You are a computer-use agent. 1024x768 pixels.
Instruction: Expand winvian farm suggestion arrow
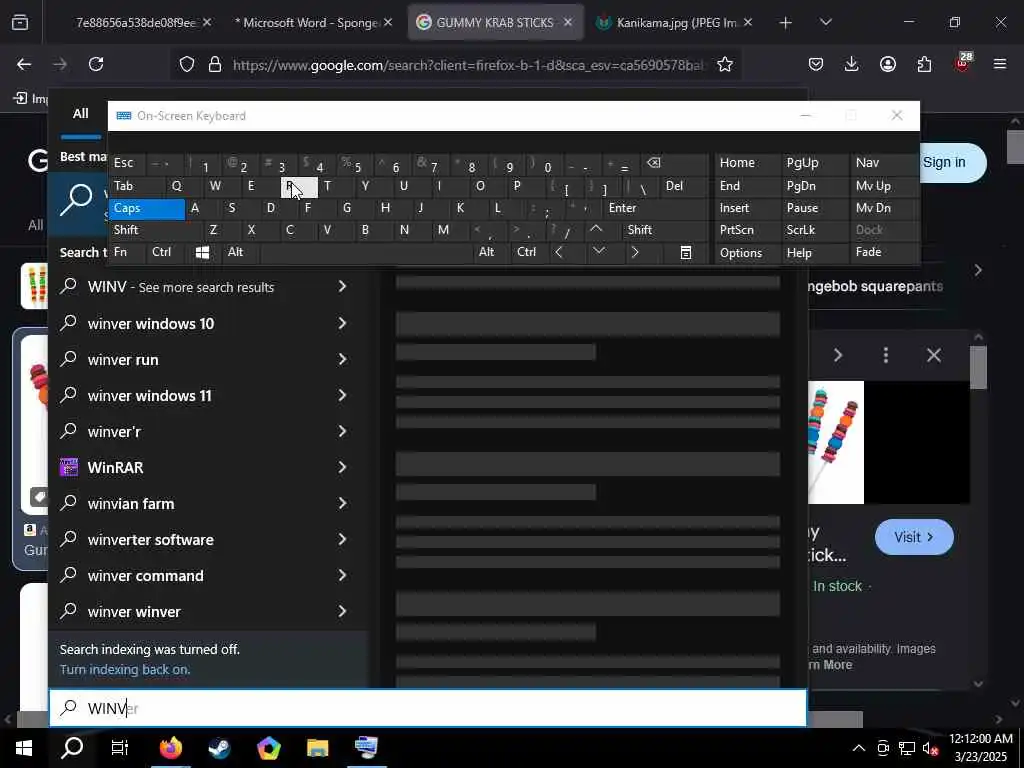pos(342,503)
